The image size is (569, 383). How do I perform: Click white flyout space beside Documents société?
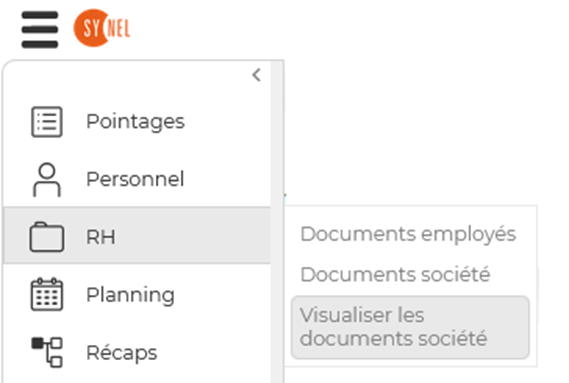[513, 274]
